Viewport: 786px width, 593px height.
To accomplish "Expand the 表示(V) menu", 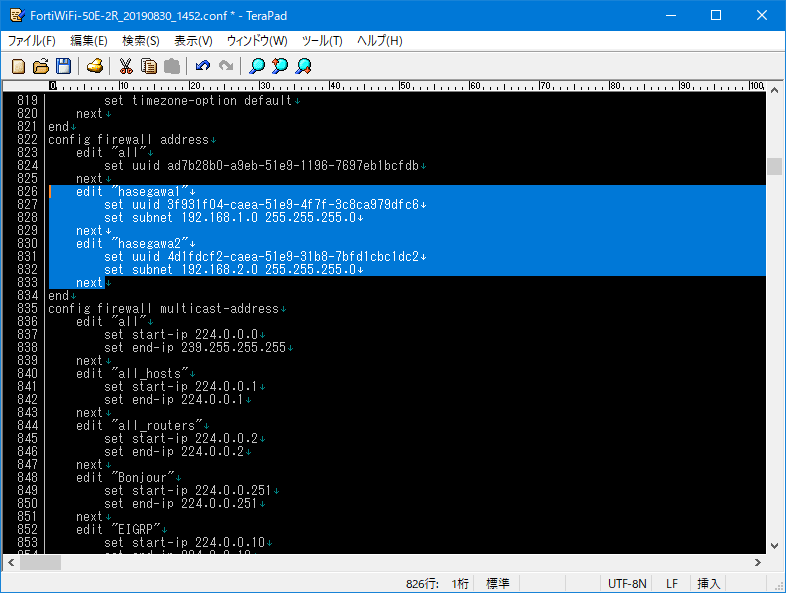I will point(193,41).
